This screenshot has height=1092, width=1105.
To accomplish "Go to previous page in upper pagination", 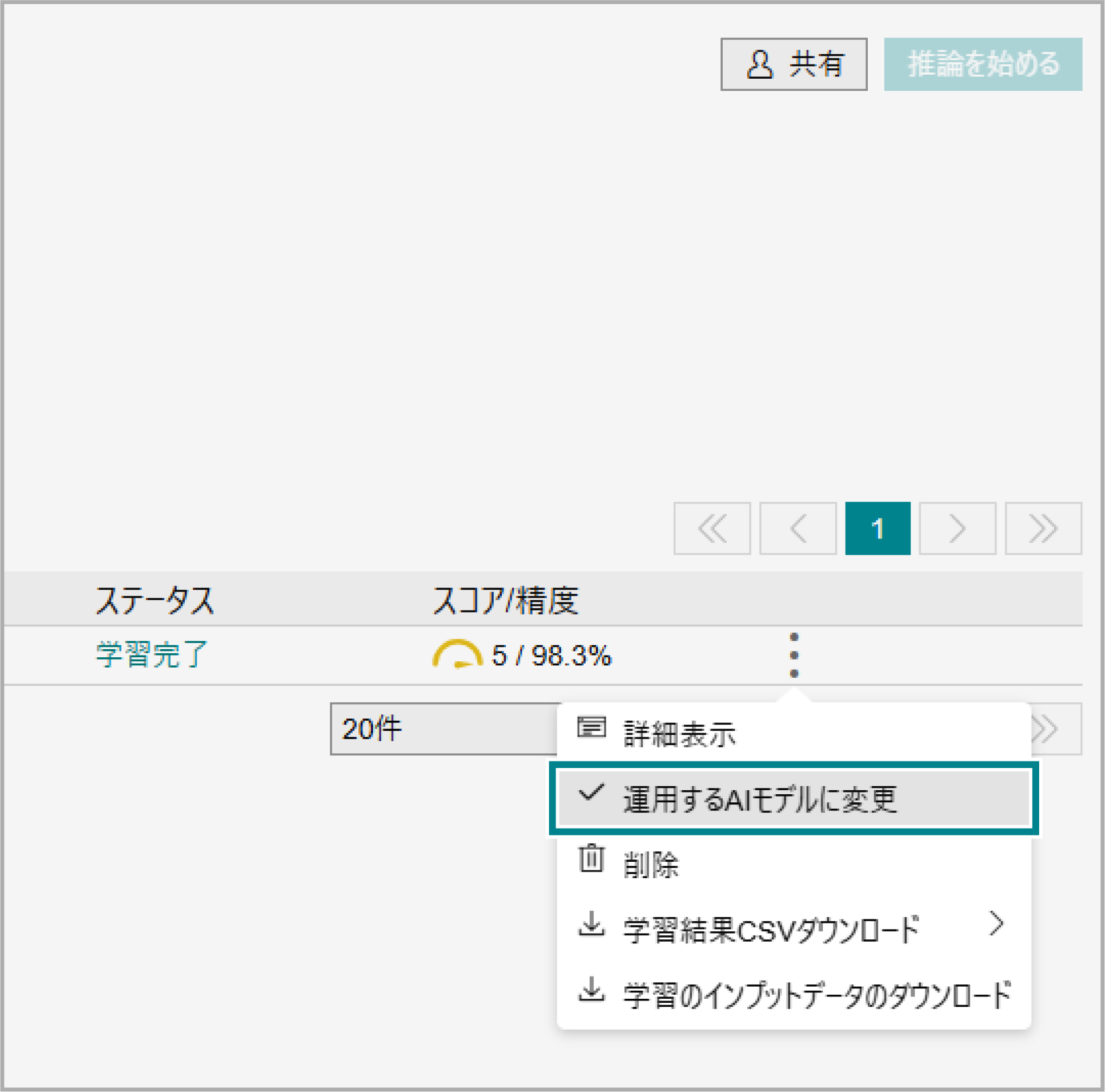I will point(798,528).
